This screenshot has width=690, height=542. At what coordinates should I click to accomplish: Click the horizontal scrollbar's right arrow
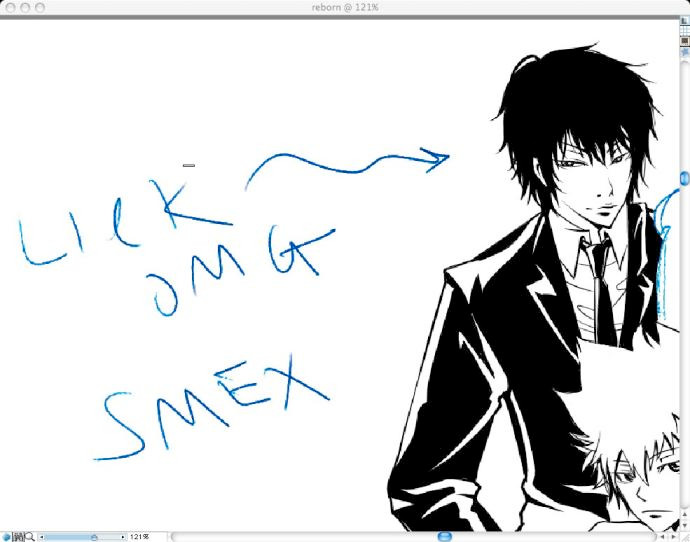coord(673,537)
